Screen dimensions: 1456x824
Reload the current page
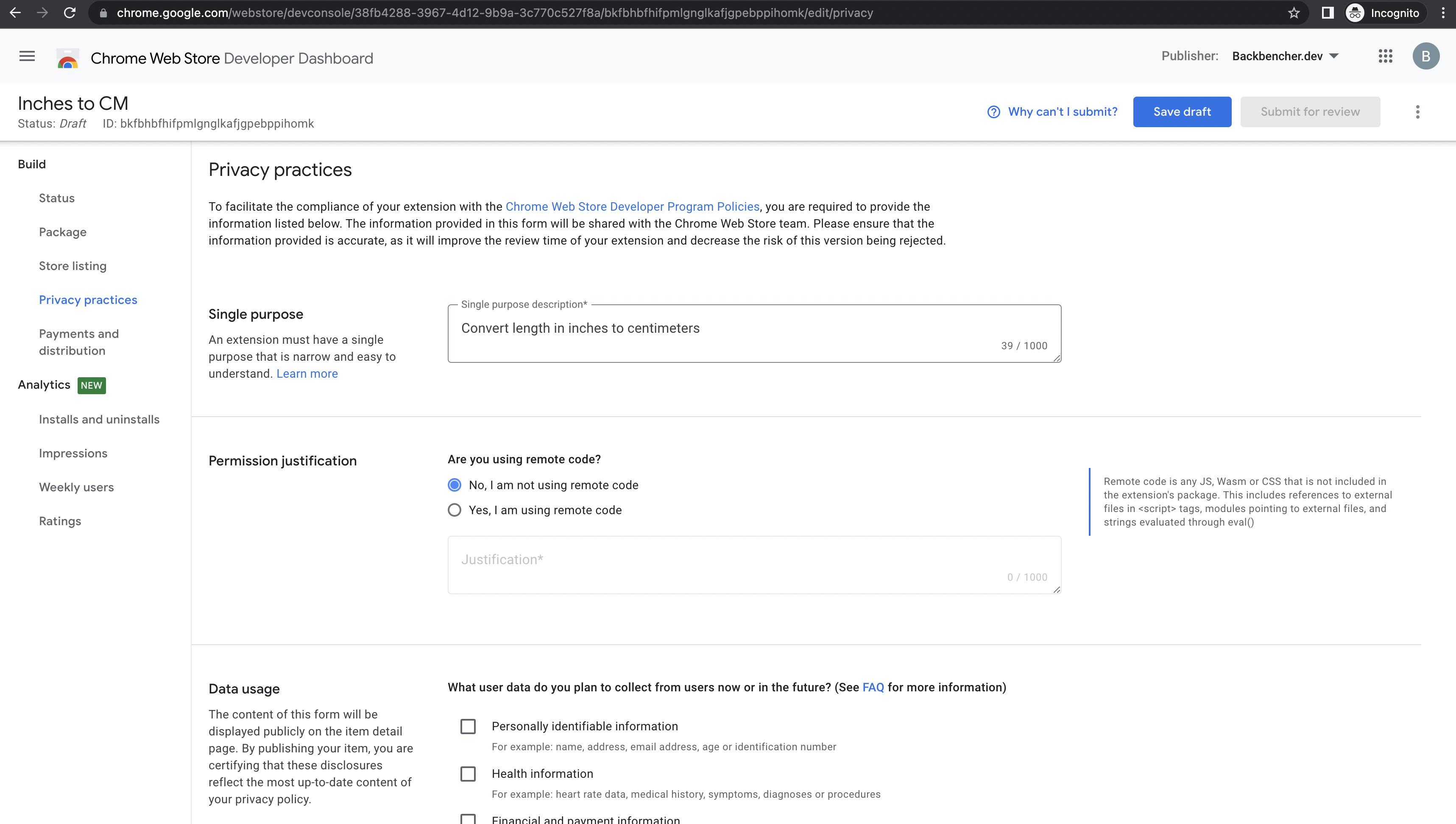[70, 12]
